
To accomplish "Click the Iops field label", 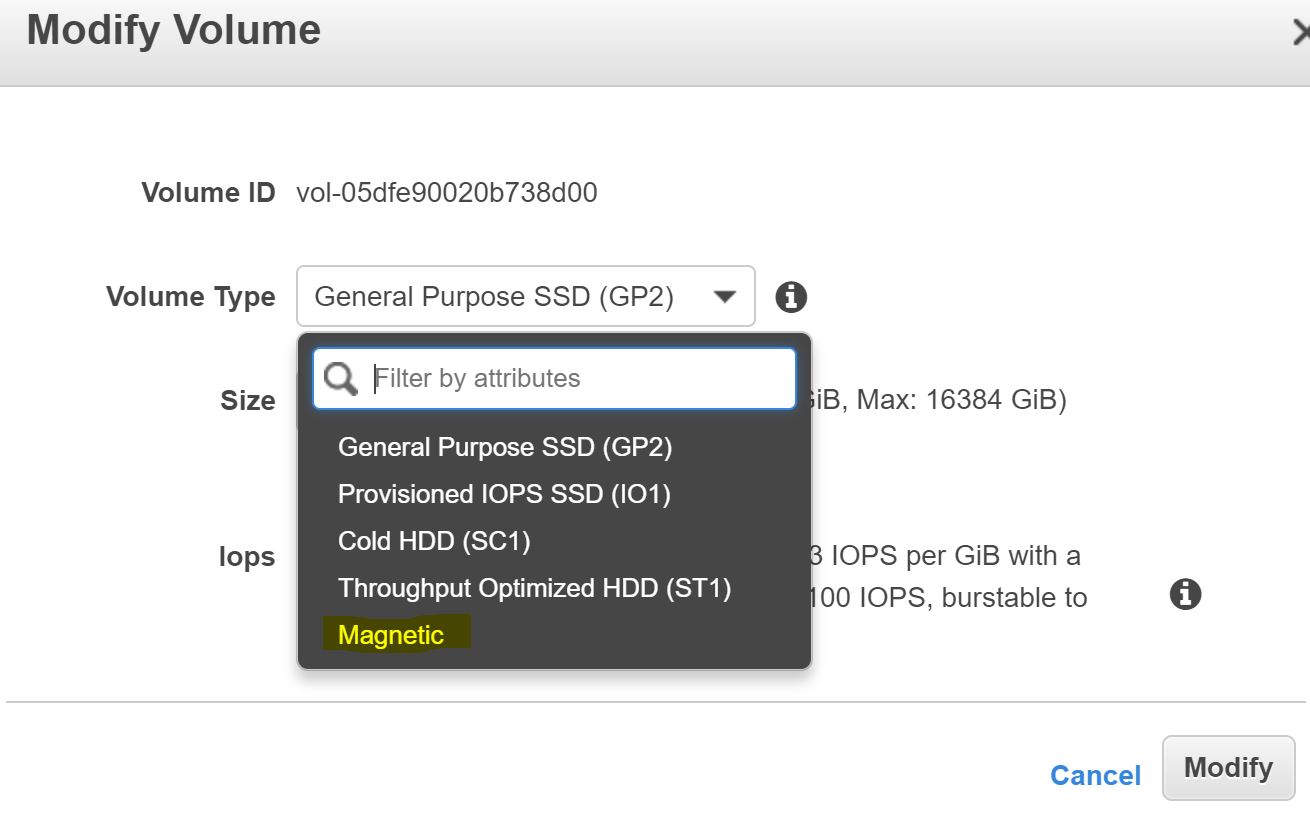I will tap(246, 557).
